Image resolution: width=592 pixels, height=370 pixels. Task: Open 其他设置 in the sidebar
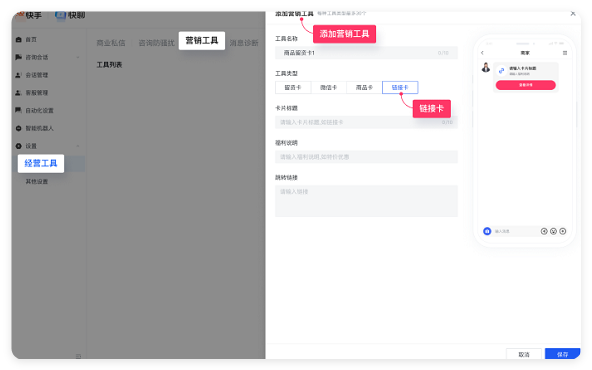(37, 182)
